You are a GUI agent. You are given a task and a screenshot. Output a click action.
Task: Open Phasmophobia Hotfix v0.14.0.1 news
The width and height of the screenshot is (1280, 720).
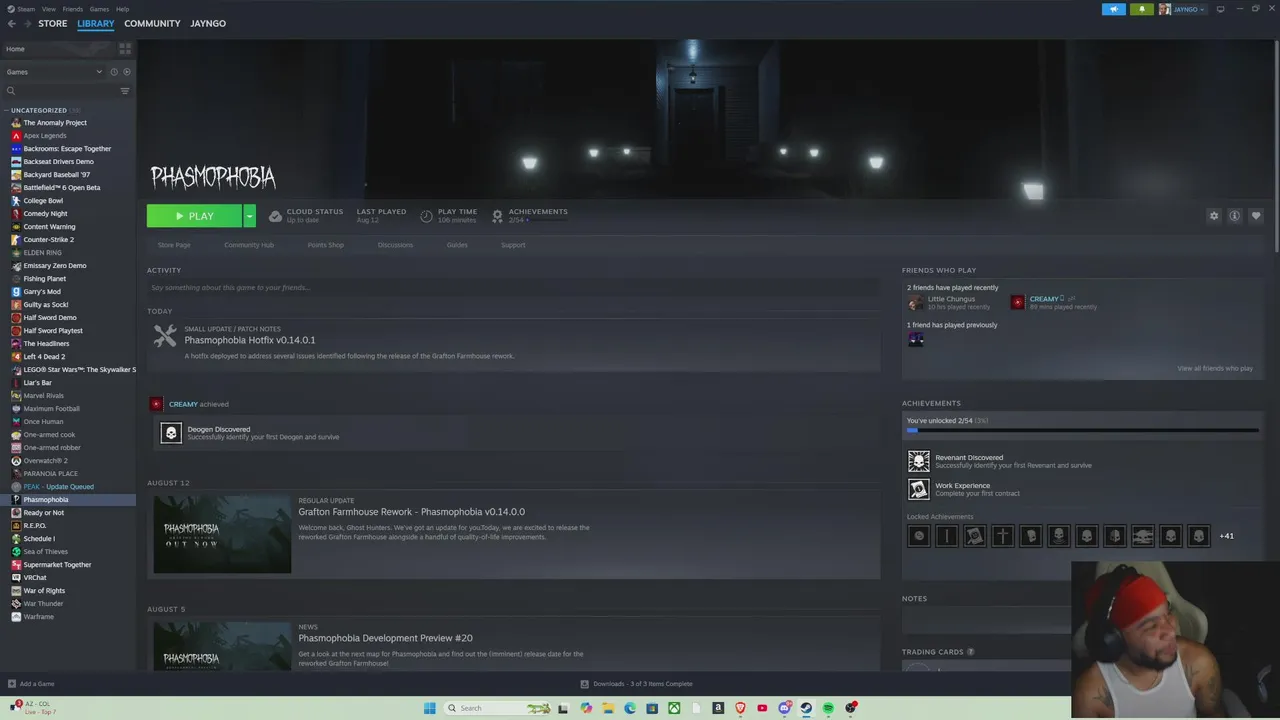249,340
